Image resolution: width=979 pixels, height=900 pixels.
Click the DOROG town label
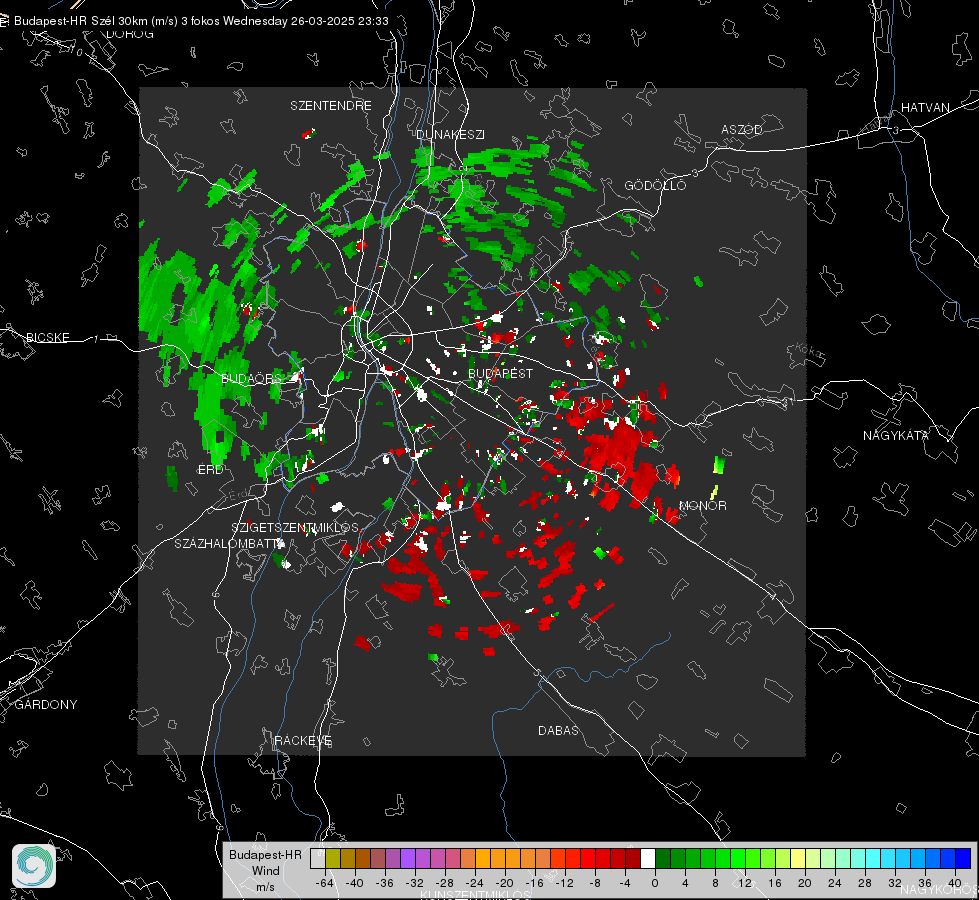click(130, 34)
